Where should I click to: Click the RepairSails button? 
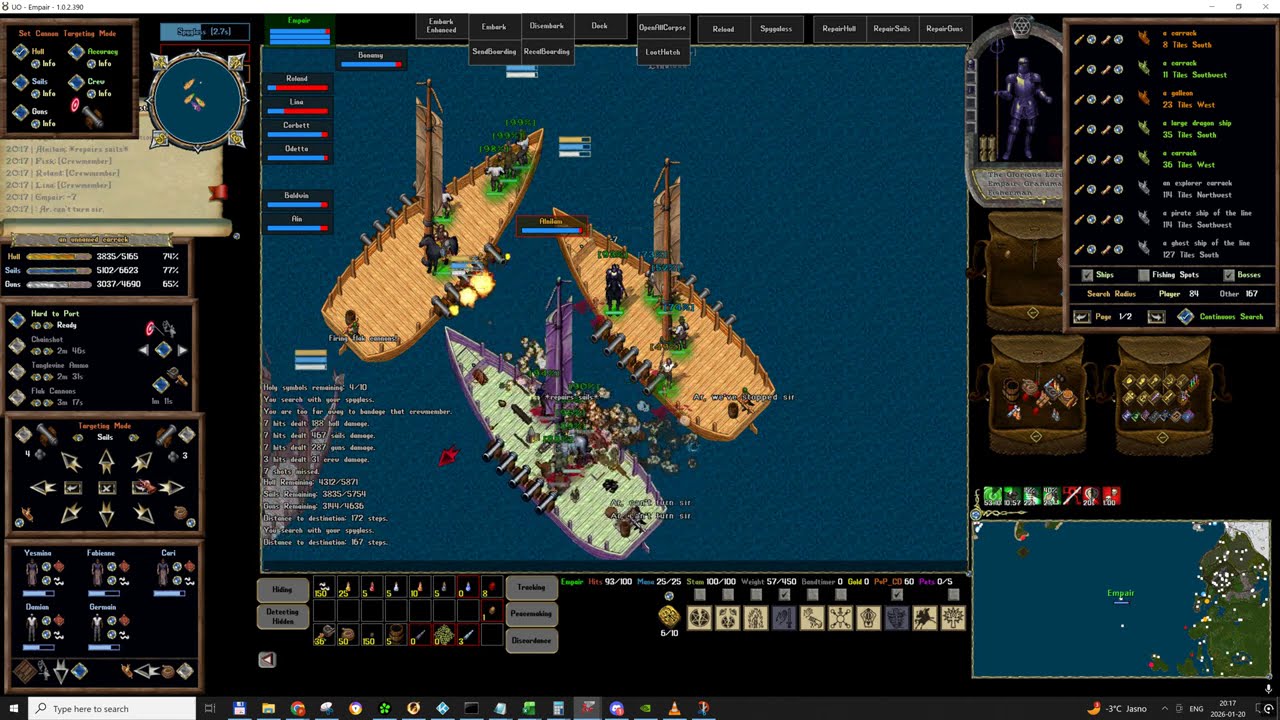coord(892,29)
